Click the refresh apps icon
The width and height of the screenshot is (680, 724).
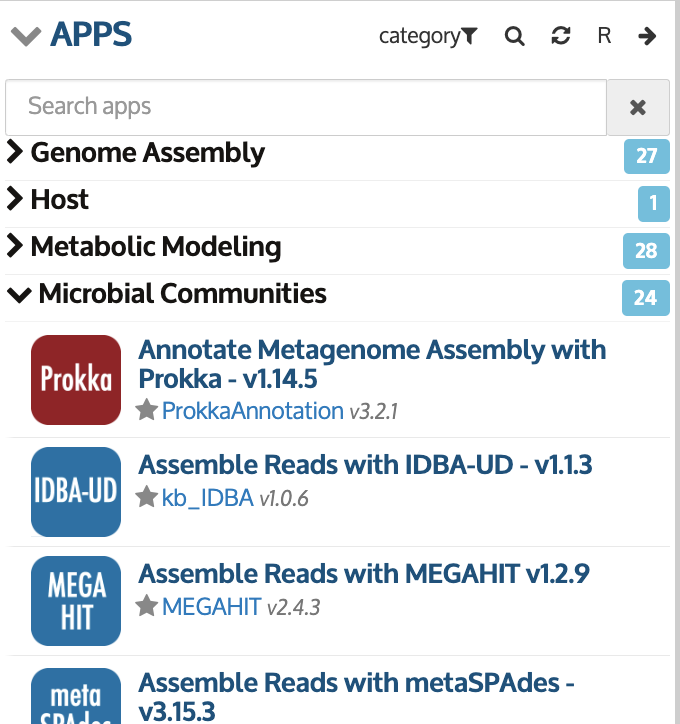tap(561, 36)
